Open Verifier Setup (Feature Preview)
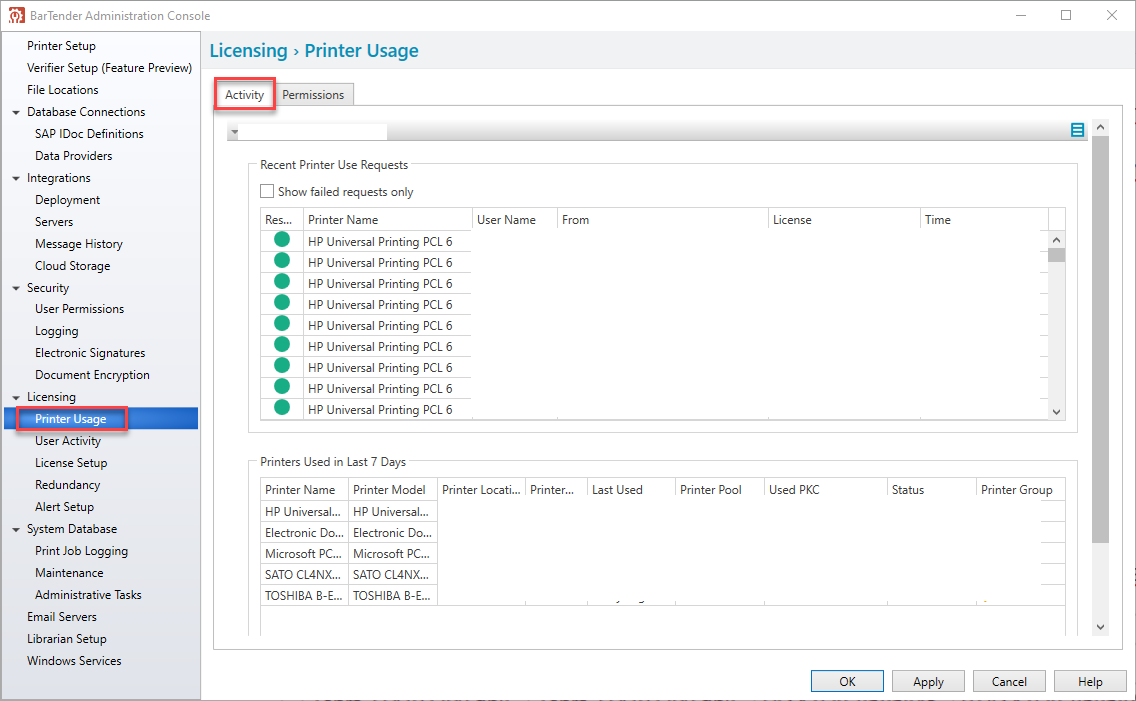This screenshot has width=1136, height=701. tap(109, 67)
